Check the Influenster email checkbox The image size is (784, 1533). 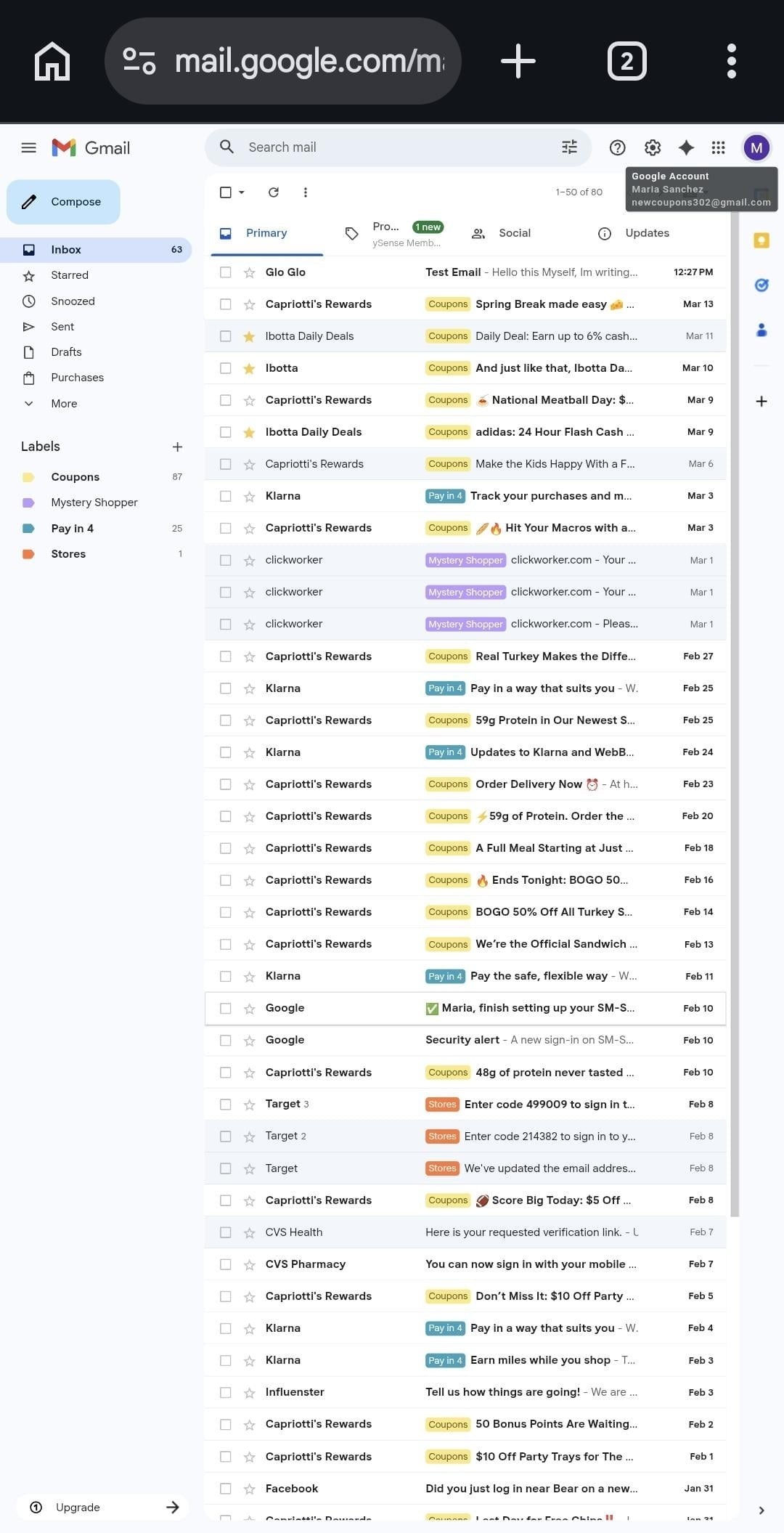(226, 1392)
